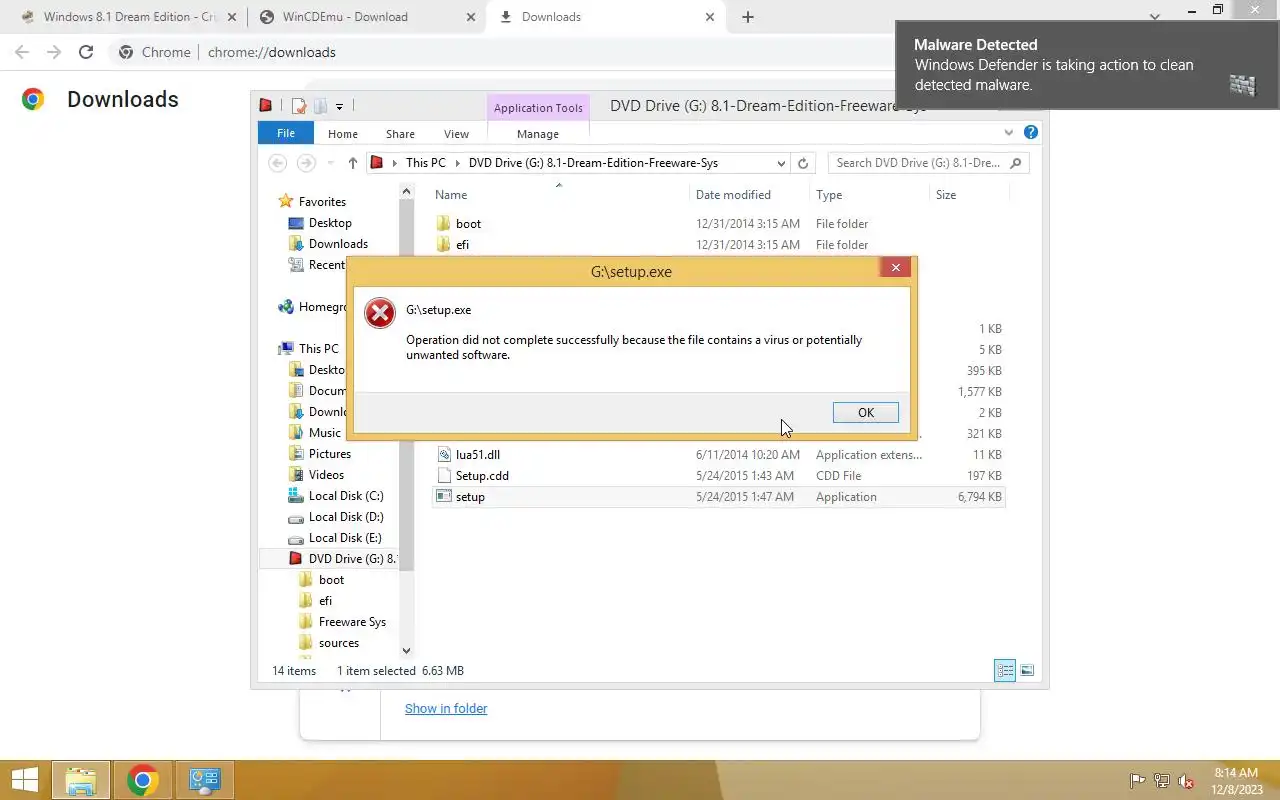Select the boot folder in file list

point(468,224)
